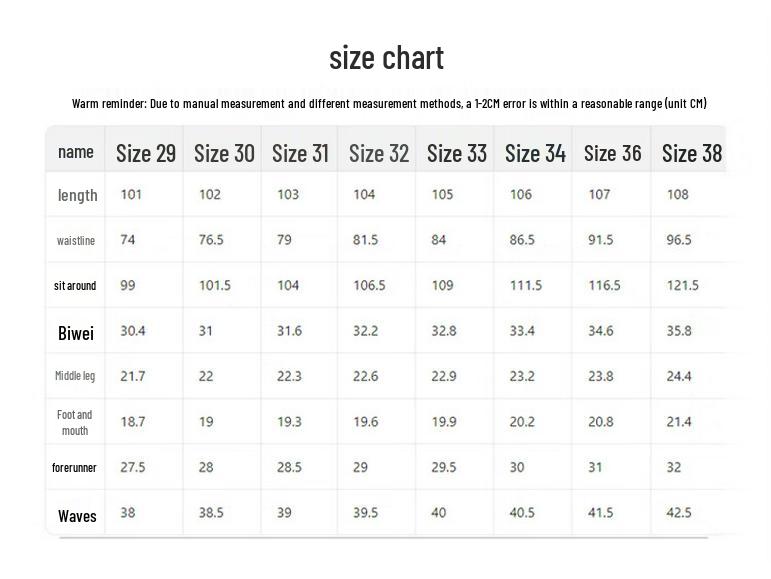Select the "length" row label
The height and width of the screenshot is (579, 771).
(x=77, y=195)
